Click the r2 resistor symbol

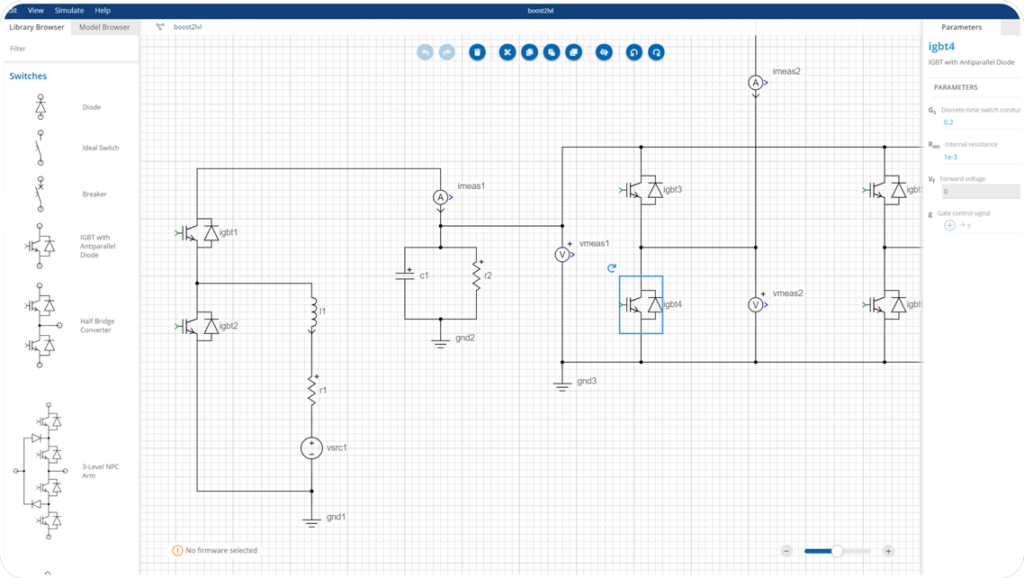[477, 276]
